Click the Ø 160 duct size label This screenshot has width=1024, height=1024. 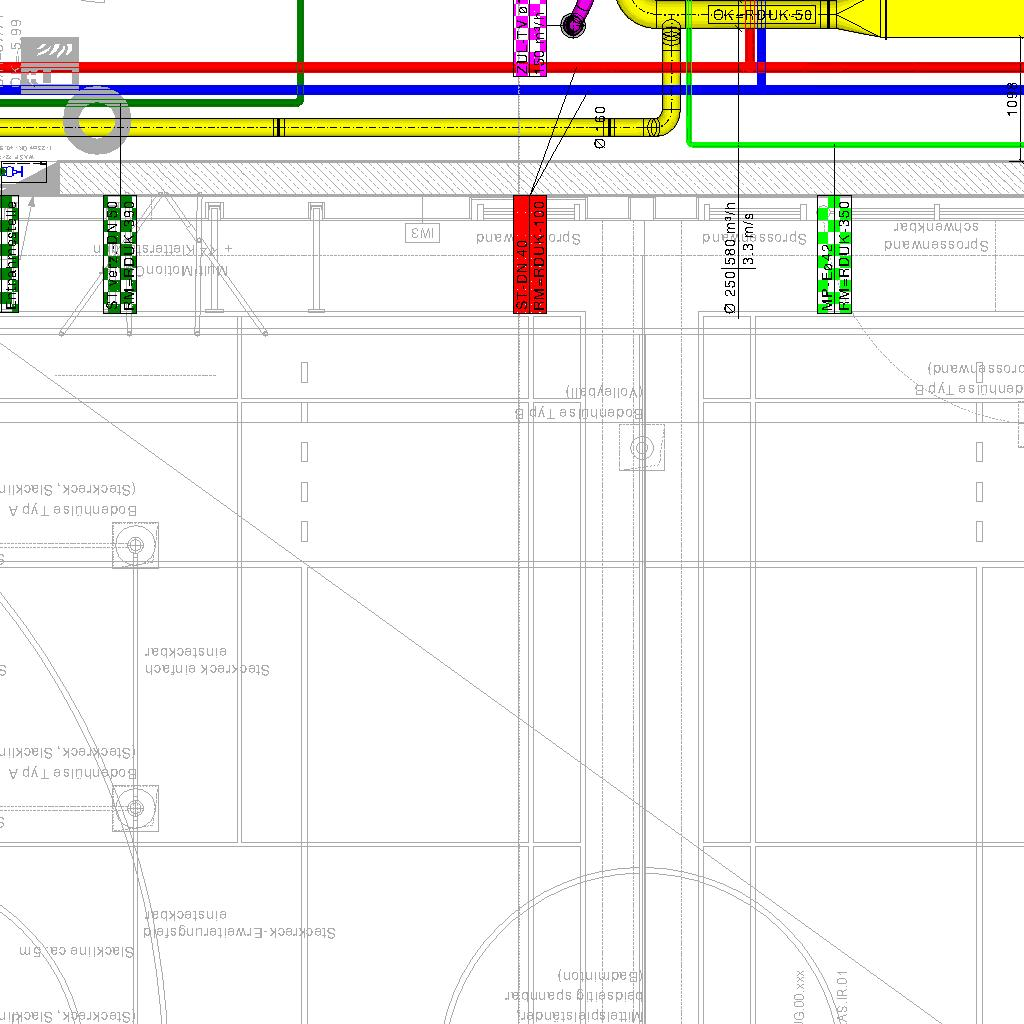pyautogui.click(x=600, y=127)
